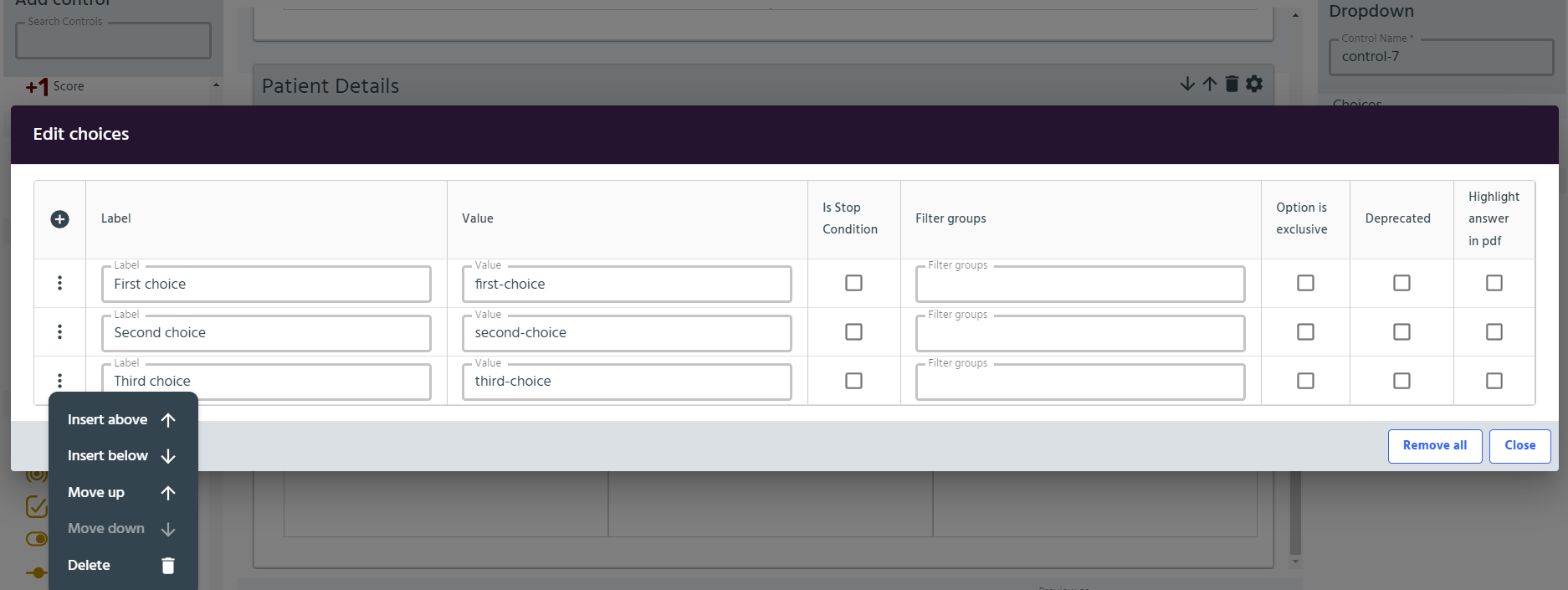
Task: Check Option is exclusive for Third choice
Action: tap(1305, 381)
